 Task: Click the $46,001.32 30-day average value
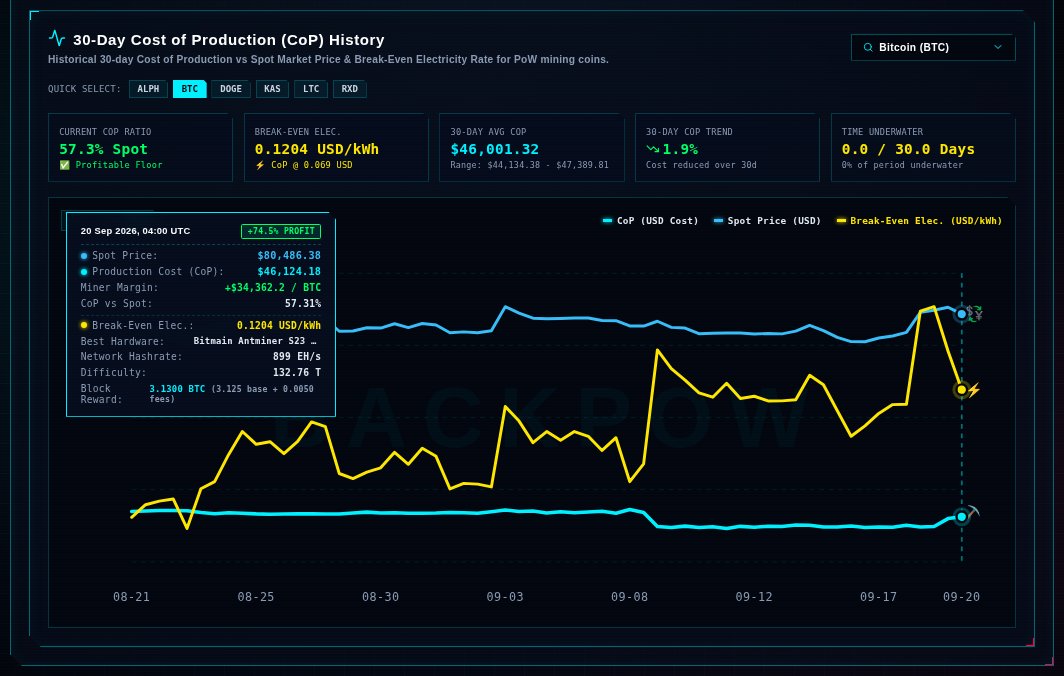point(495,149)
